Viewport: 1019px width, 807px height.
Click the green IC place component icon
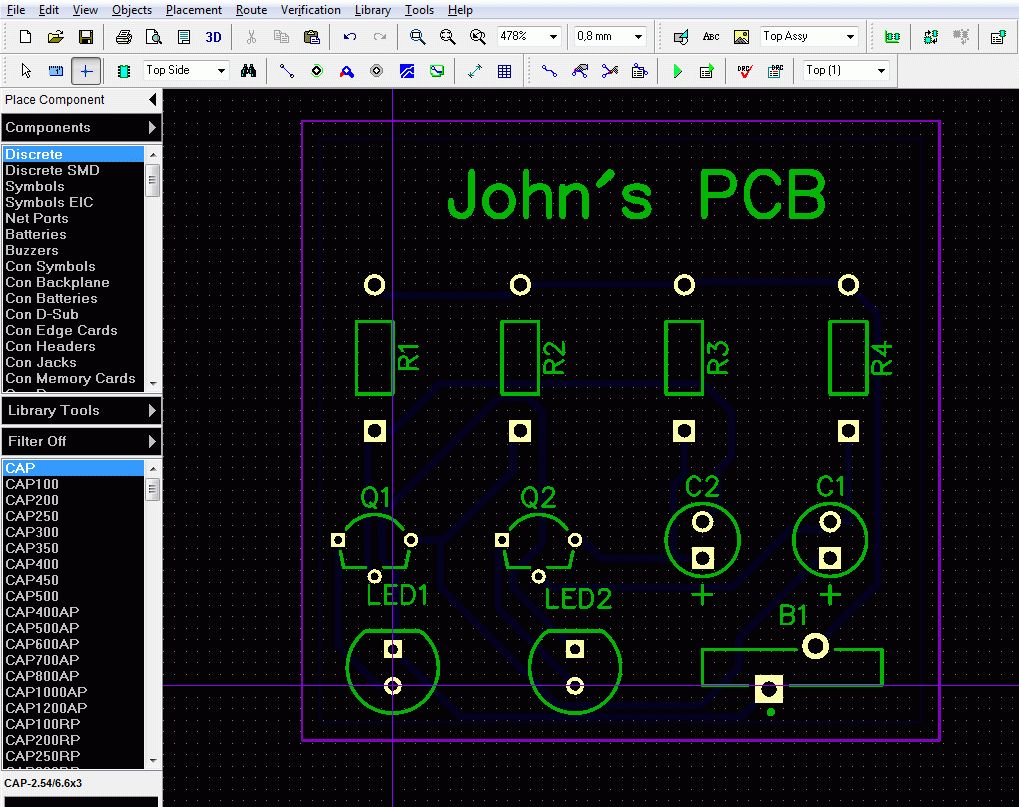pos(123,70)
